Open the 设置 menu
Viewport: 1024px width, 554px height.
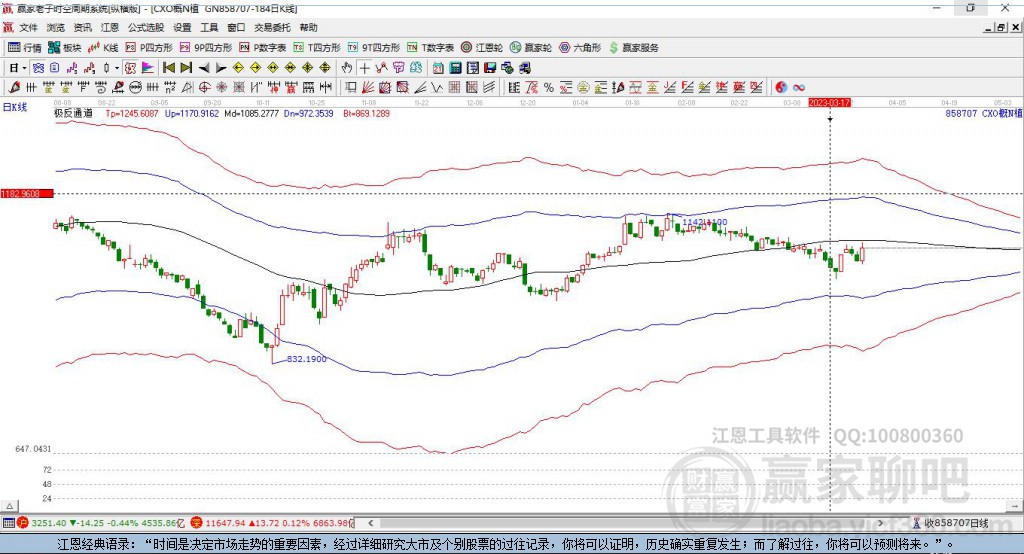pyautogui.click(x=182, y=27)
